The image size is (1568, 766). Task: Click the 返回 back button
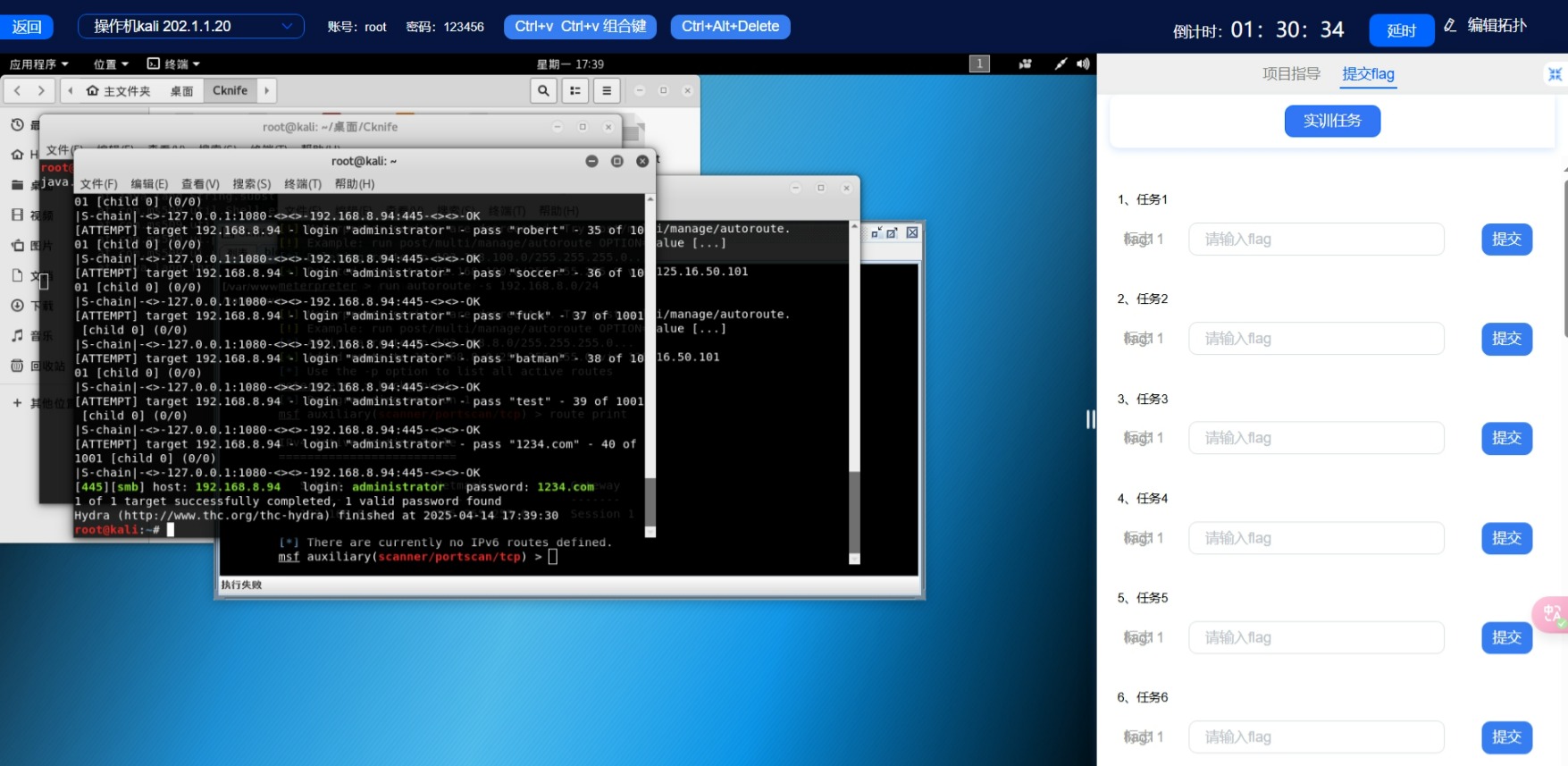click(x=27, y=27)
